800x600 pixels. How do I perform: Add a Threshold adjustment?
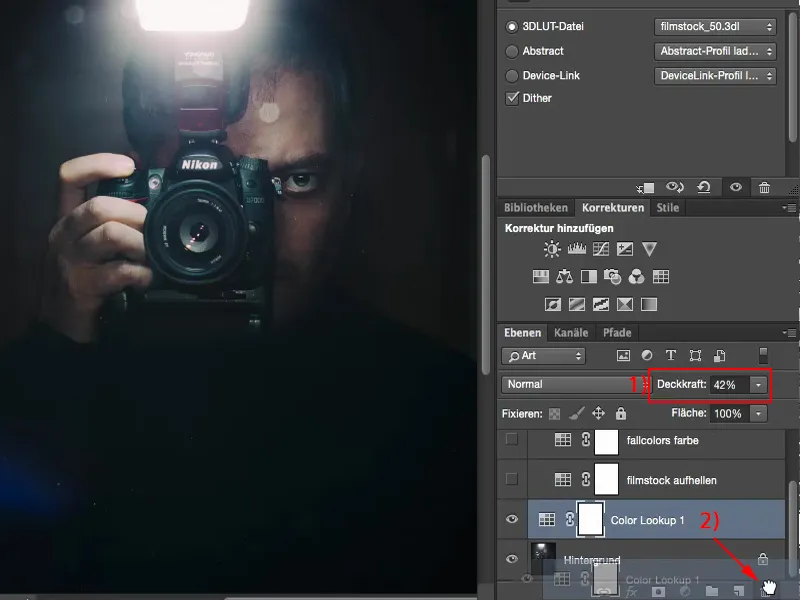click(601, 305)
